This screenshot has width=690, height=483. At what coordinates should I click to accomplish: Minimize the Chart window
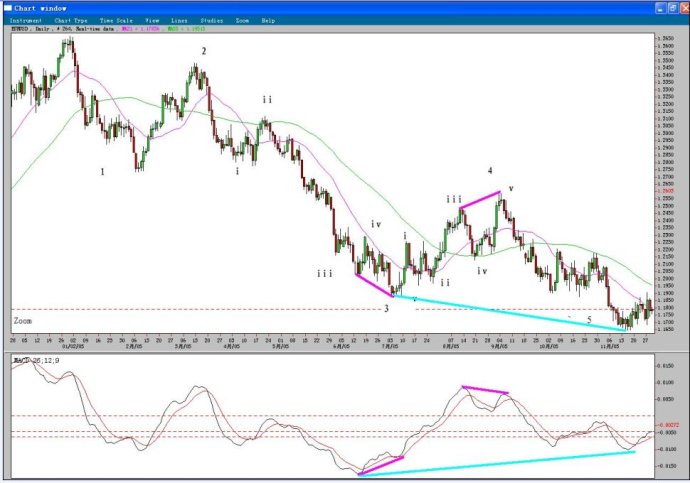point(659,7)
